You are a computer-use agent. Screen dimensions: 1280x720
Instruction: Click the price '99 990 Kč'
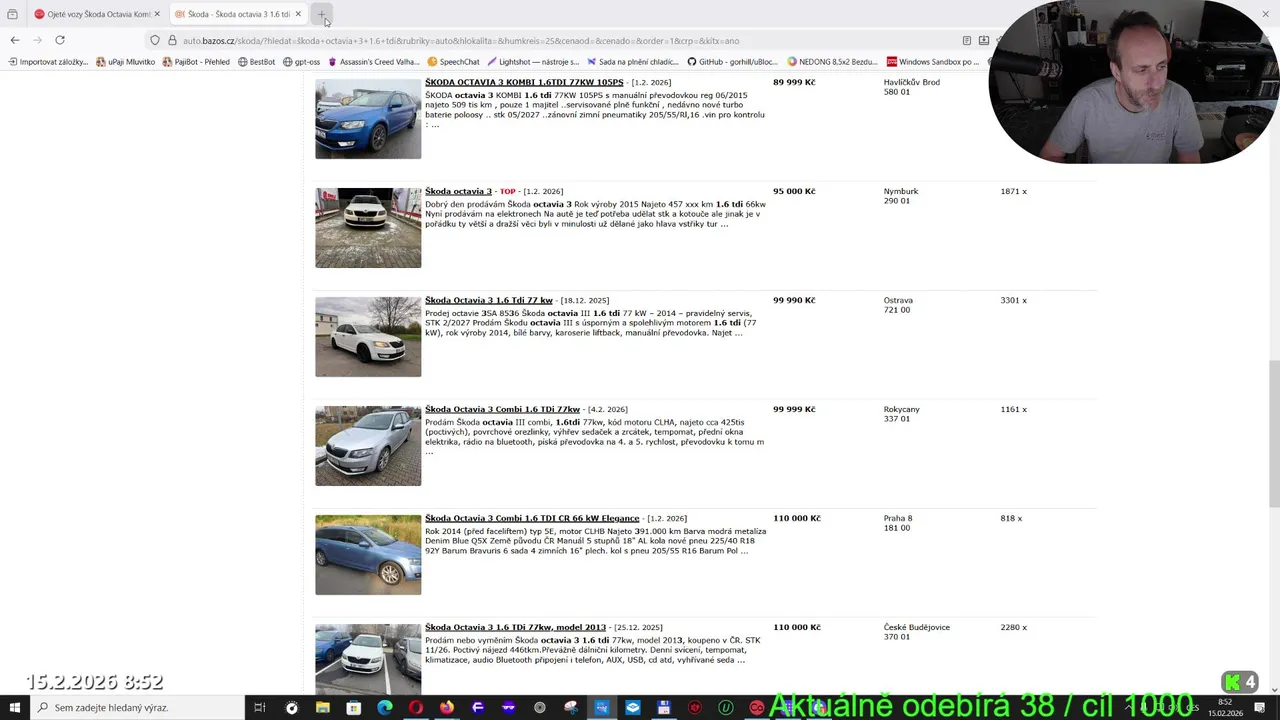click(794, 300)
